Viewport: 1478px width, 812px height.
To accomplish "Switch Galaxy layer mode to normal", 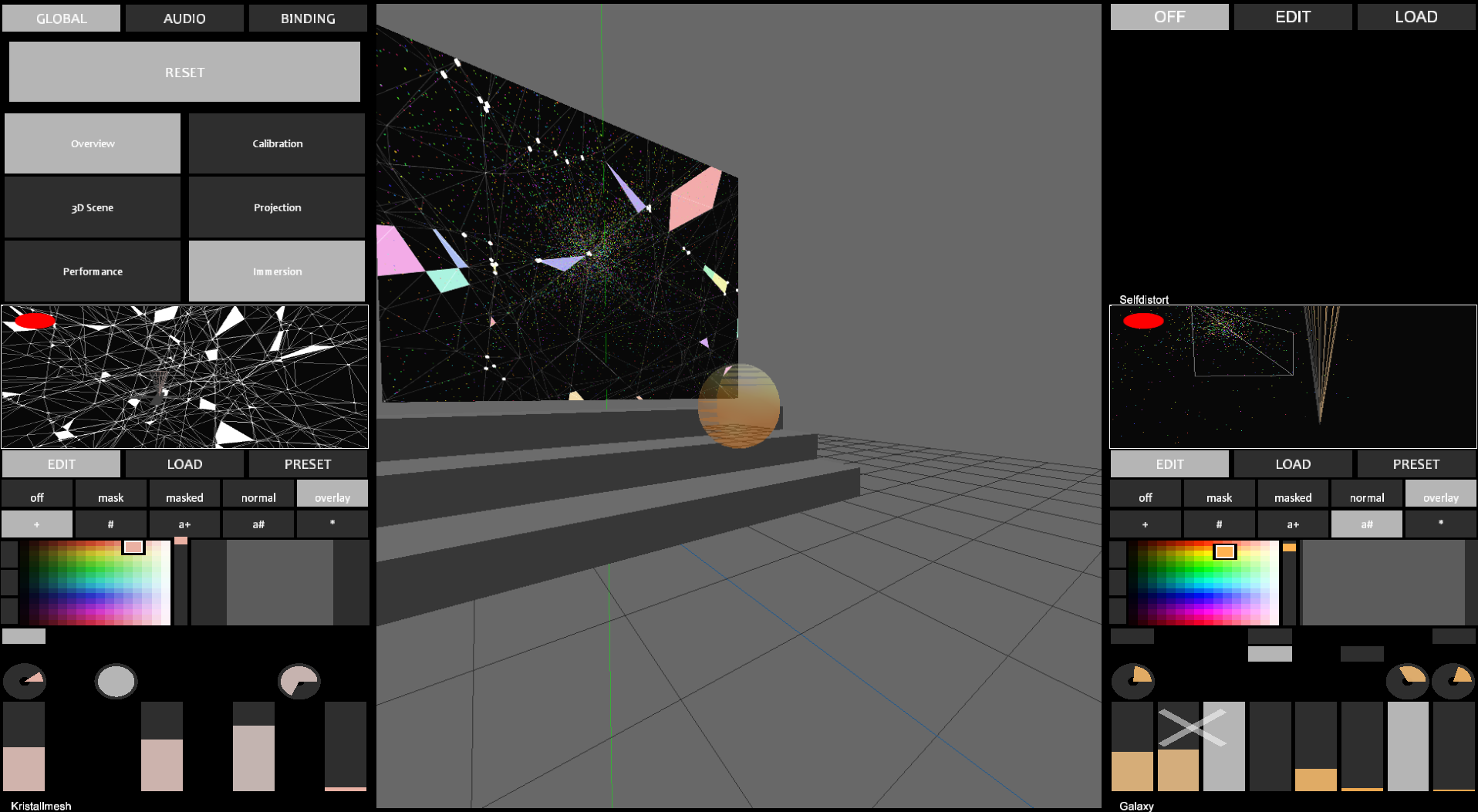I will [x=1366, y=497].
